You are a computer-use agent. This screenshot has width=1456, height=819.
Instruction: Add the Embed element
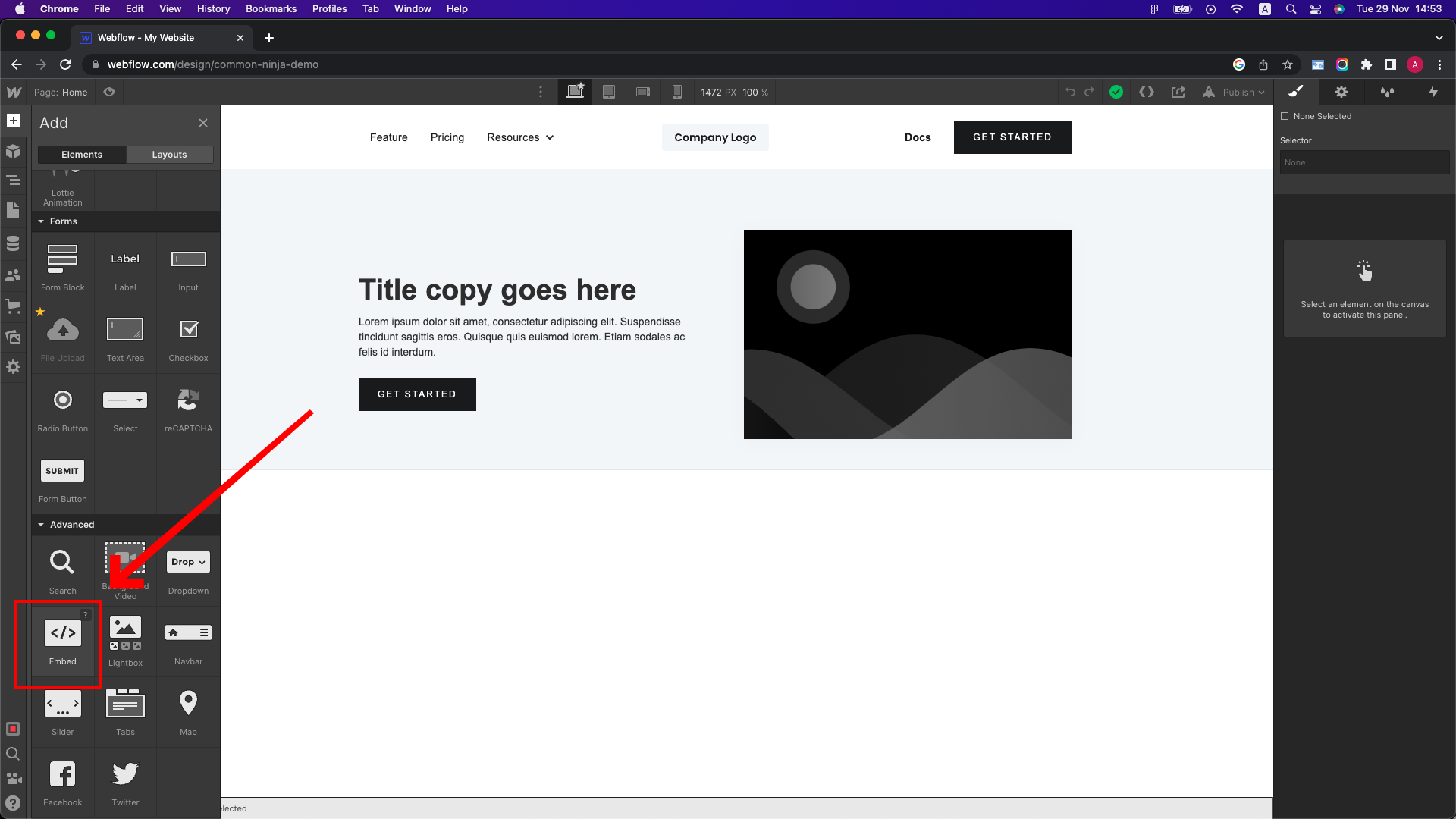coord(63,642)
